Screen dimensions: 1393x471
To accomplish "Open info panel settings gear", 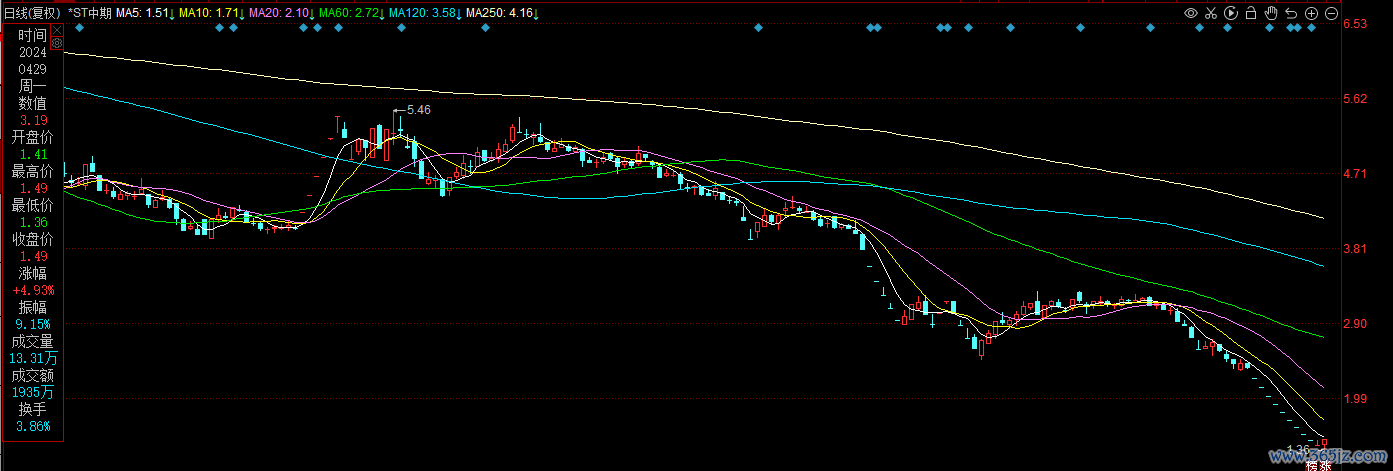I will tap(57, 44).
